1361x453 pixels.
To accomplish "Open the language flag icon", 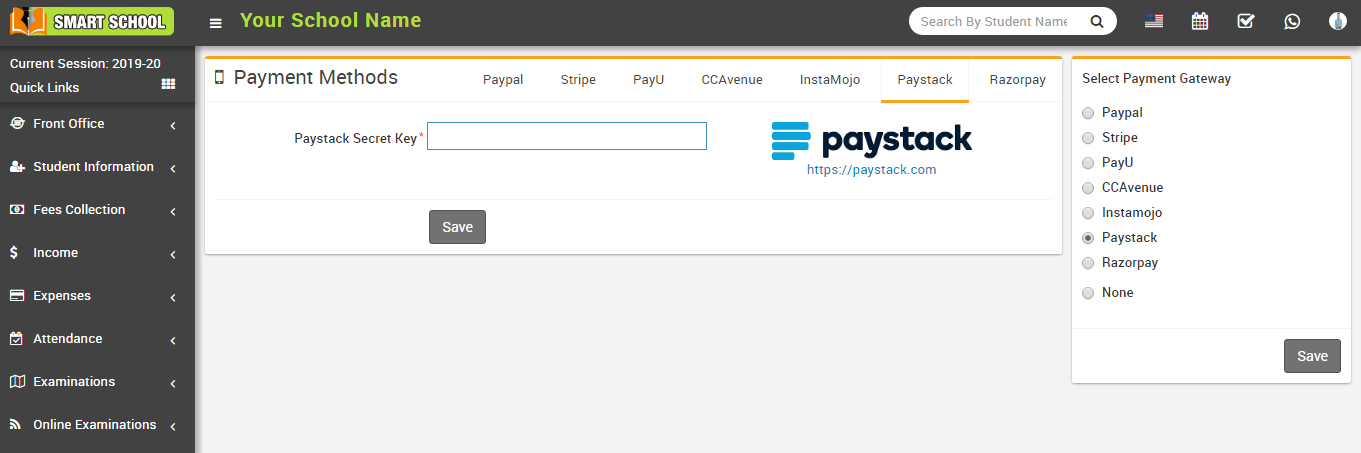I will [x=1154, y=21].
